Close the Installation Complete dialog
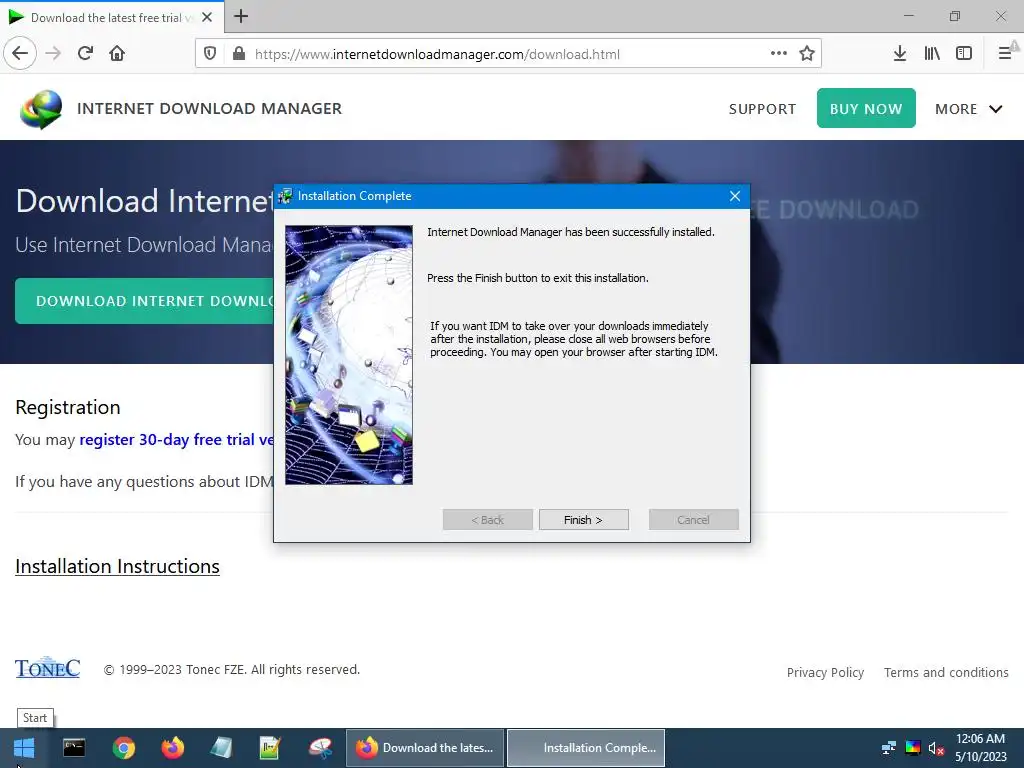The height and width of the screenshot is (768, 1024). coord(735,196)
